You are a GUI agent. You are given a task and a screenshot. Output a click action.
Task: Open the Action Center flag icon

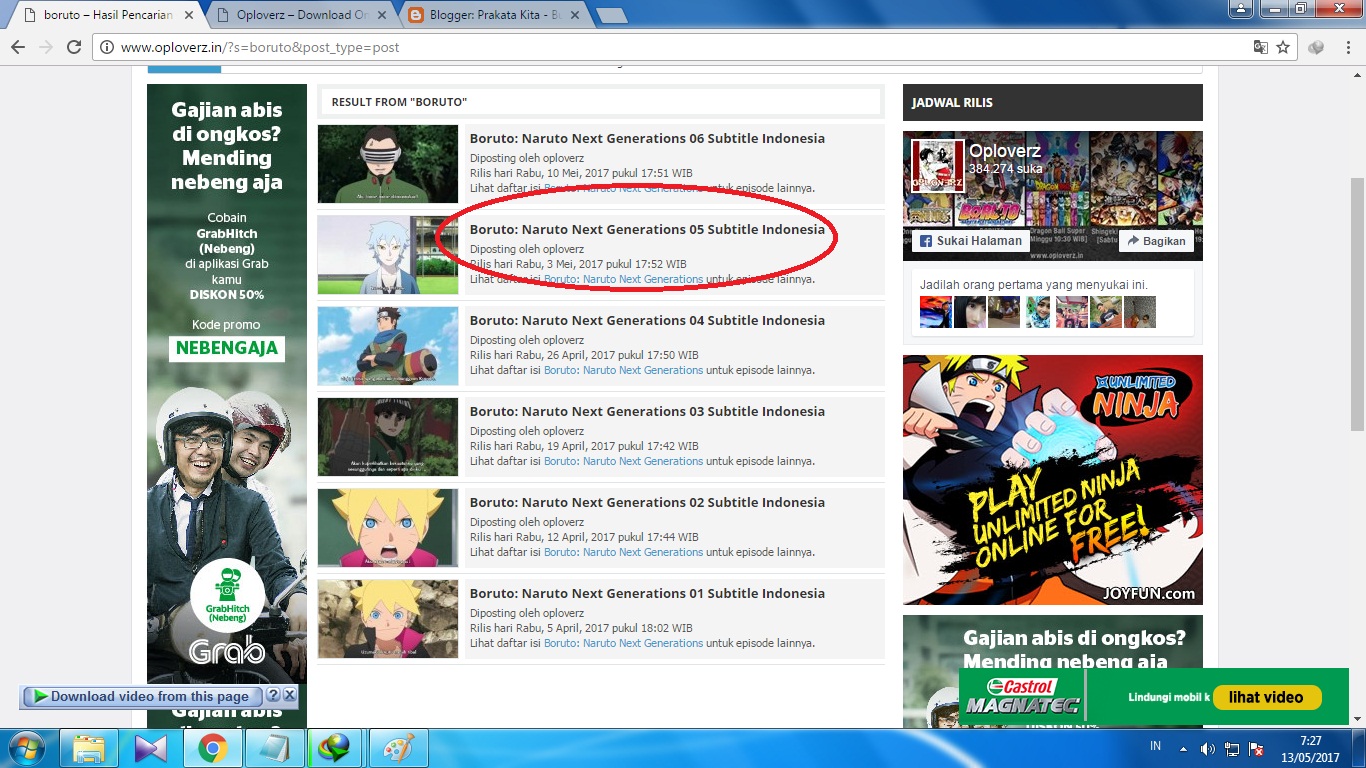[1257, 748]
